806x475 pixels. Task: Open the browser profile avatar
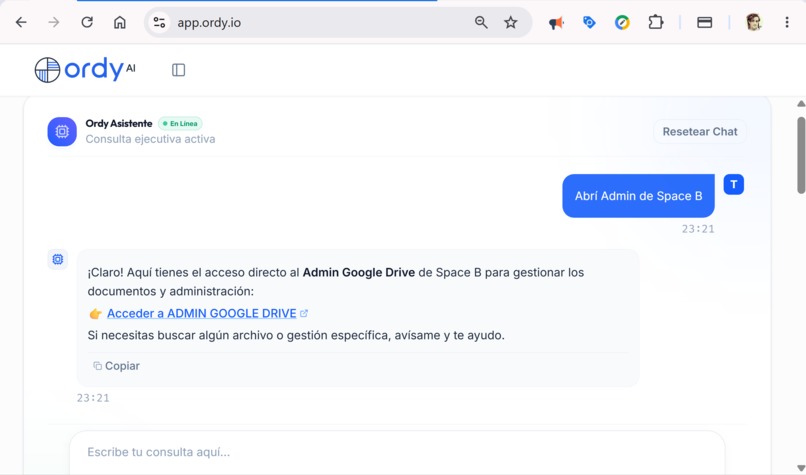click(754, 22)
